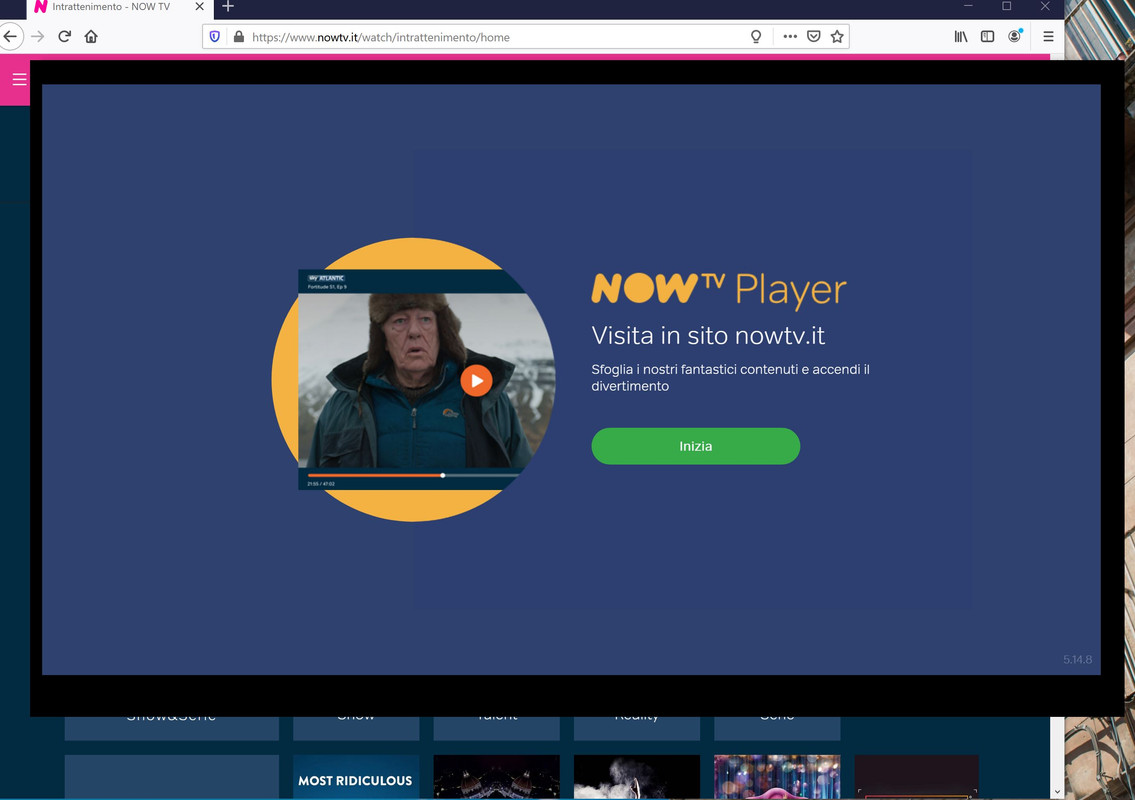Close the Intrattenimento - NOW TV tab
The height and width of the screenshot is (800, 1135).
(x=200, y=7)
